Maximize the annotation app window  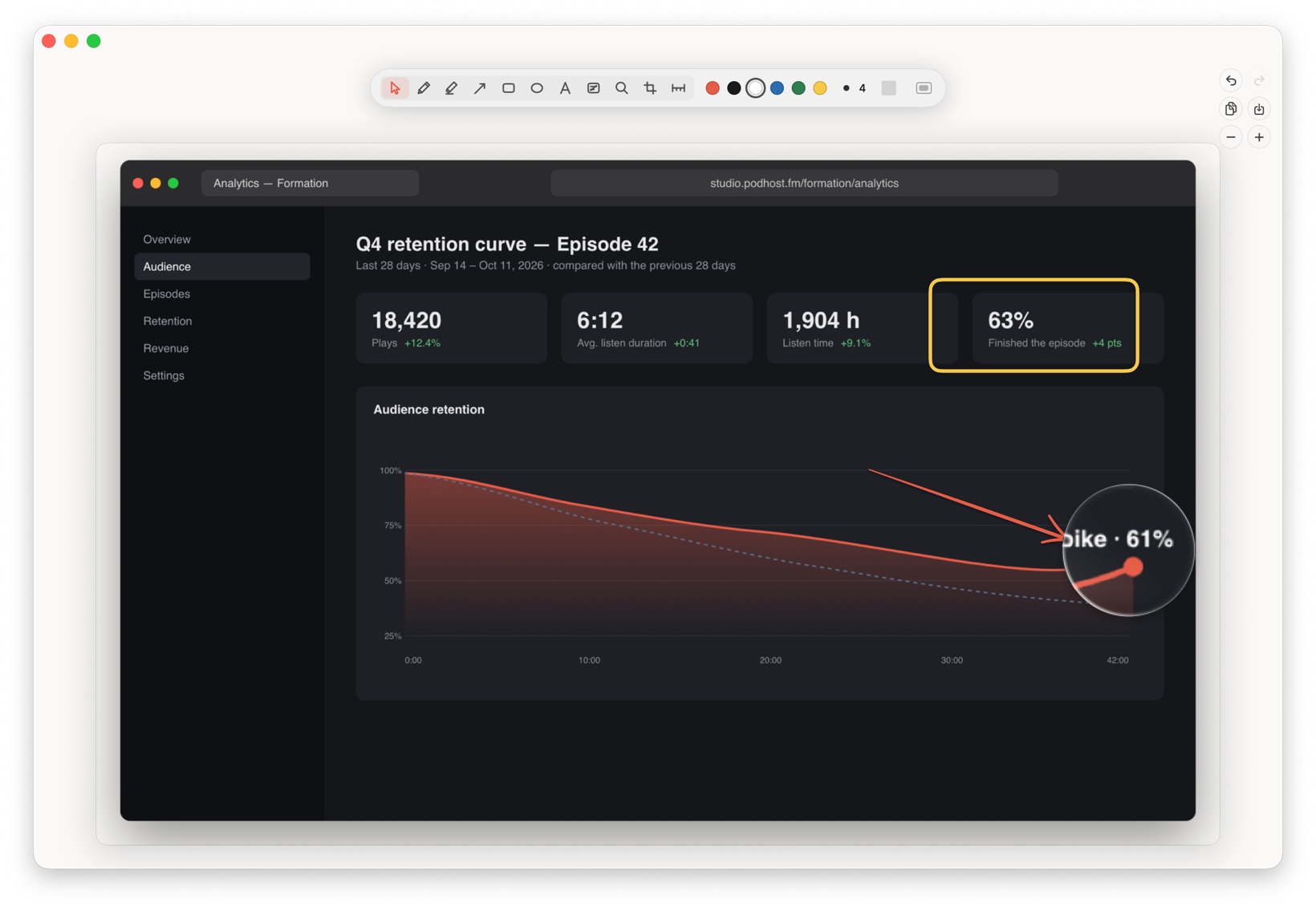tap(94, 41)
